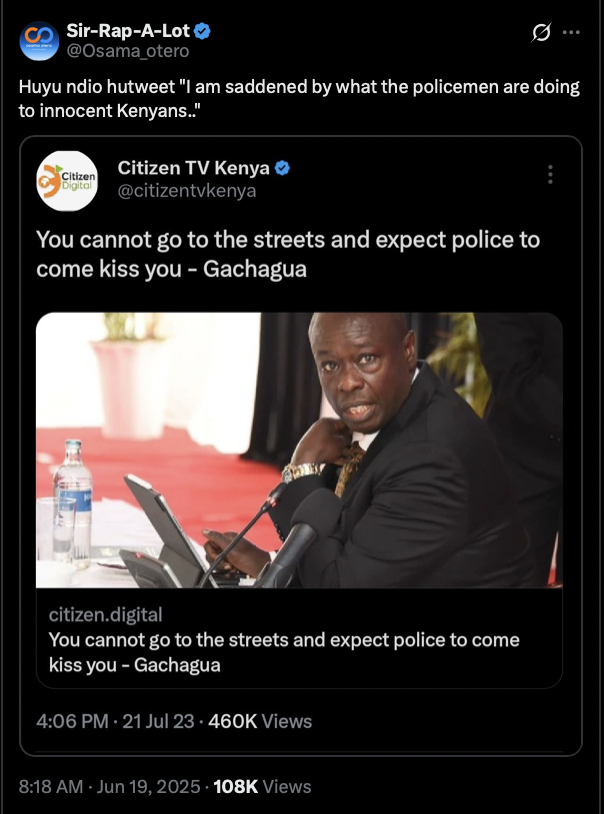
Task: Open Citizen Digital profile logo
Action: pyautogui.click(x=67, y=181)
